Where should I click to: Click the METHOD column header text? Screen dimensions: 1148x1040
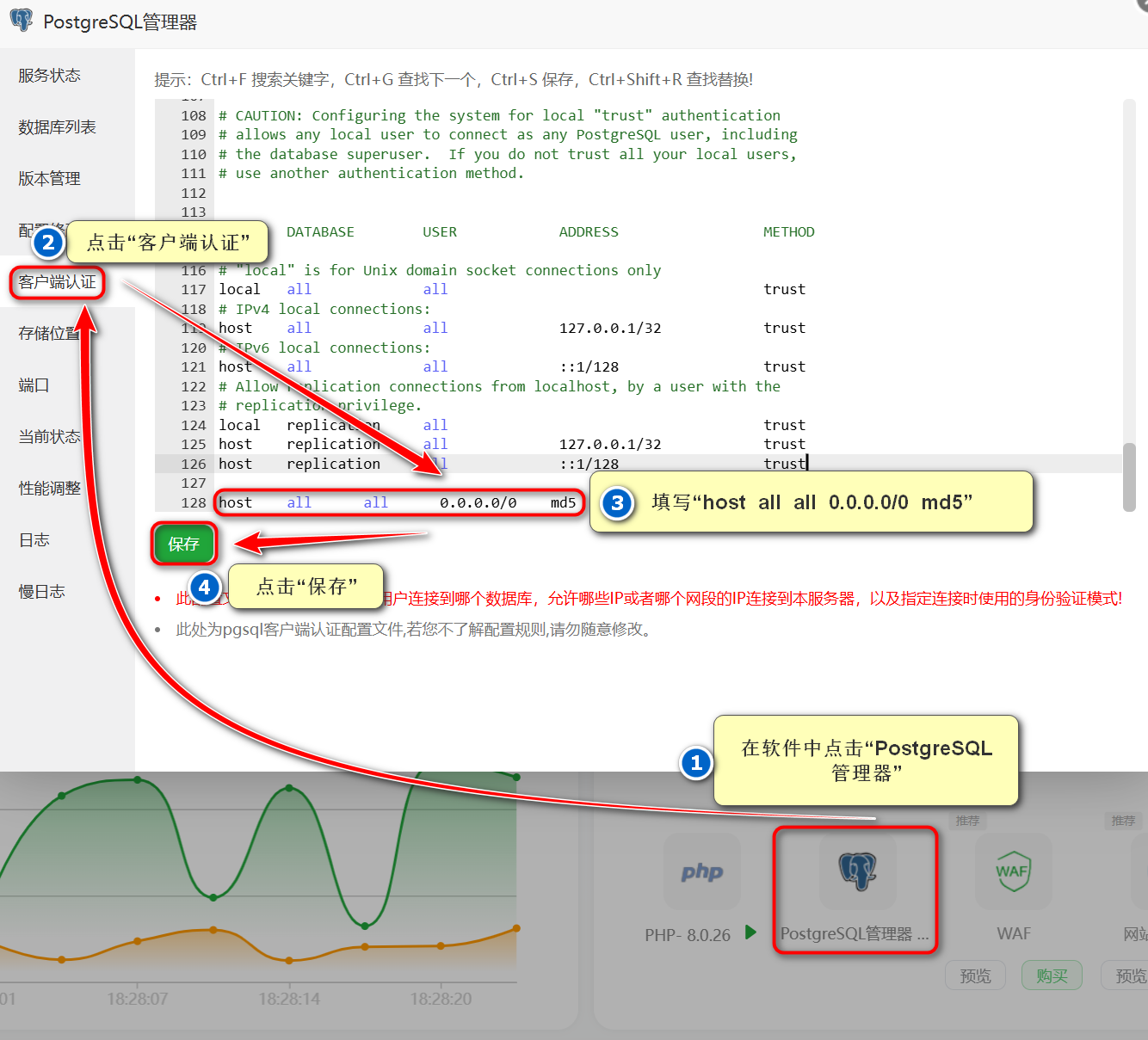788,231
